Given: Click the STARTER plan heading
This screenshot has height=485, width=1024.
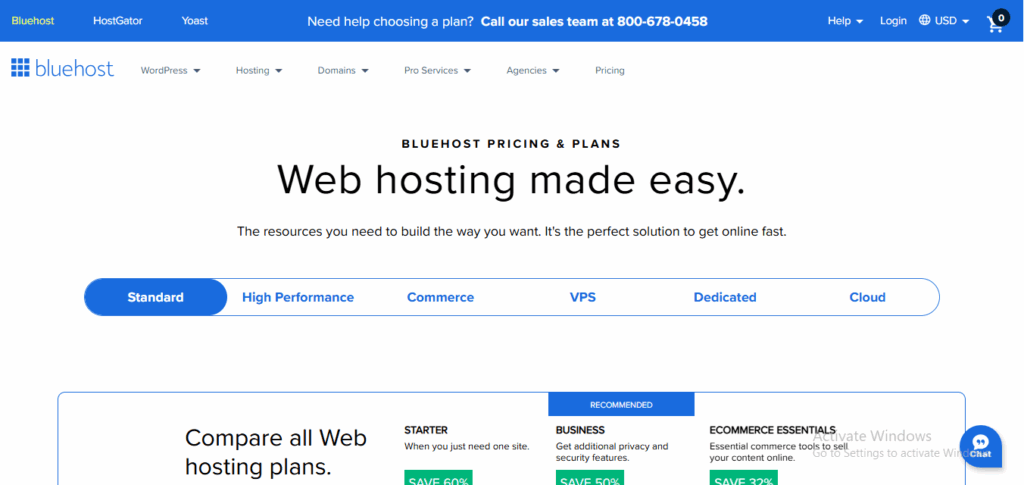Looking at the screenshot, I should [426, 430].
